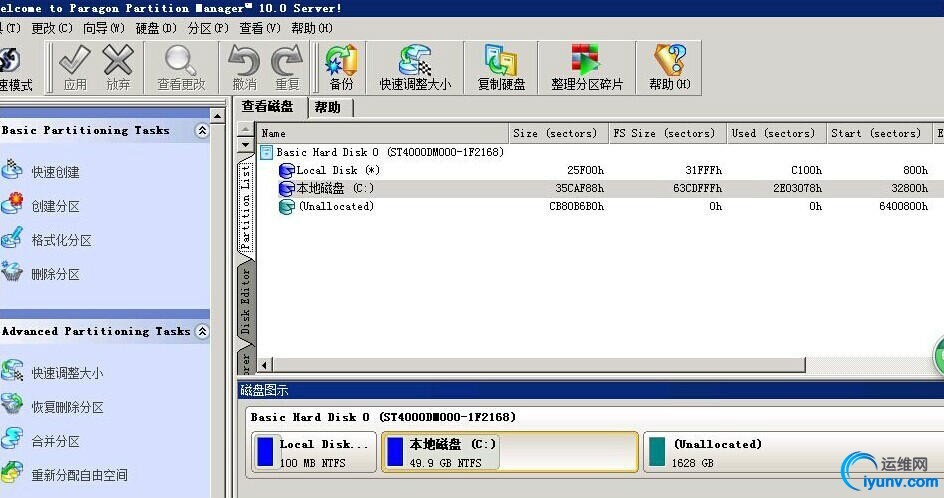Select 快速创建 in Basic Partitioning Tasks
This screenshot has width=944, height=498.
(x=55, y=172)
